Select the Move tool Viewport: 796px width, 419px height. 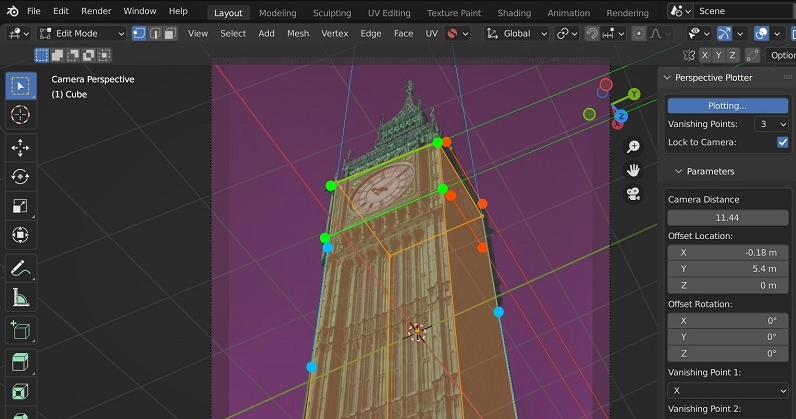pyautogui.click(x=21, y=148)
